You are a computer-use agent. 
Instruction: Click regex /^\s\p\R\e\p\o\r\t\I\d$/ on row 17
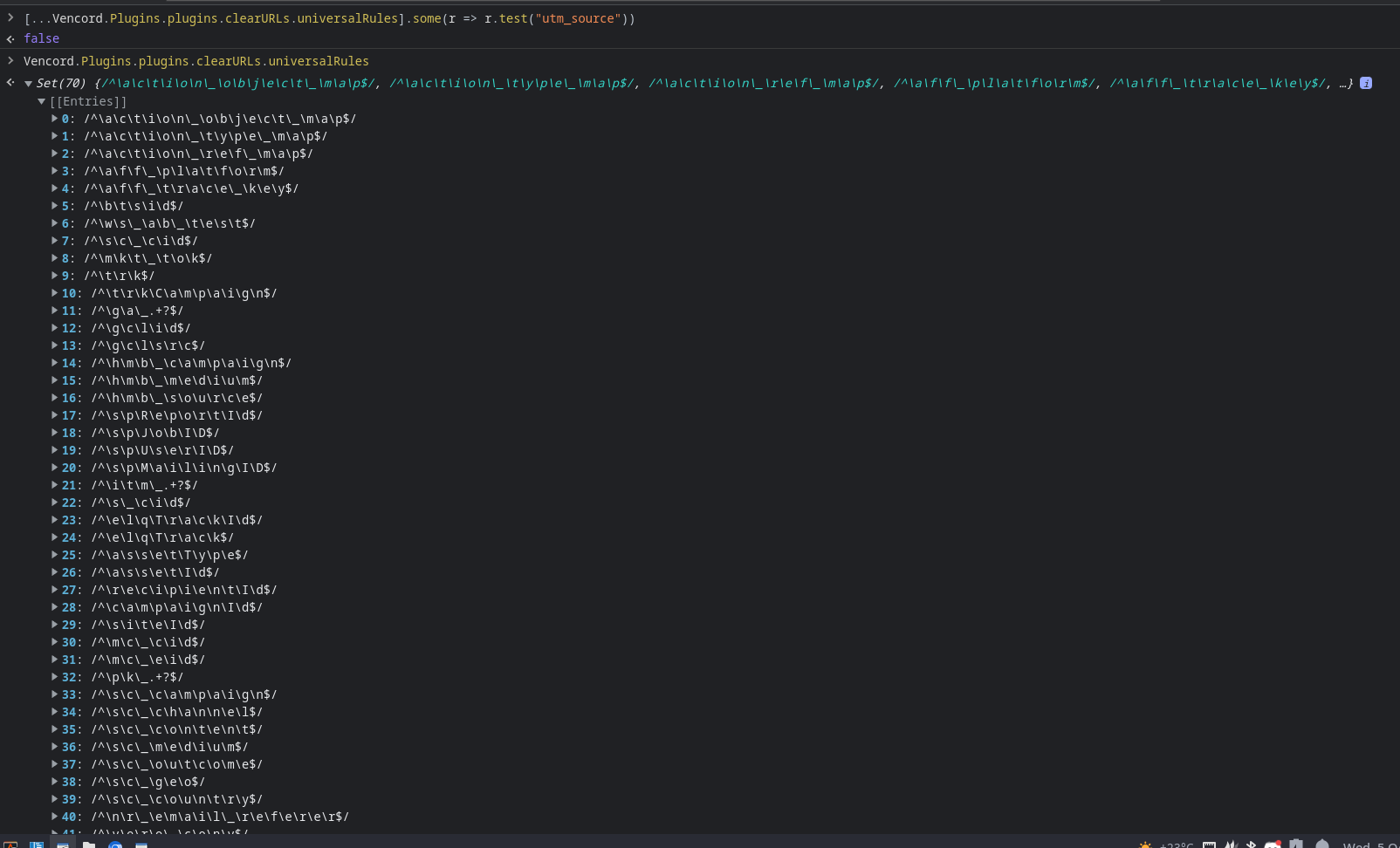[177, 415]
